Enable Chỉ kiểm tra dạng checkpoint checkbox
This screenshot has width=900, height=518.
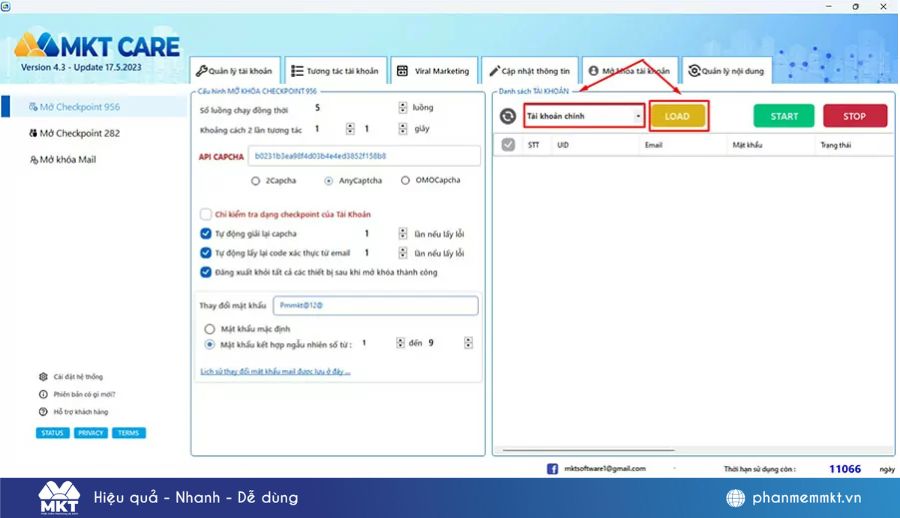click(x=205, y=214)
